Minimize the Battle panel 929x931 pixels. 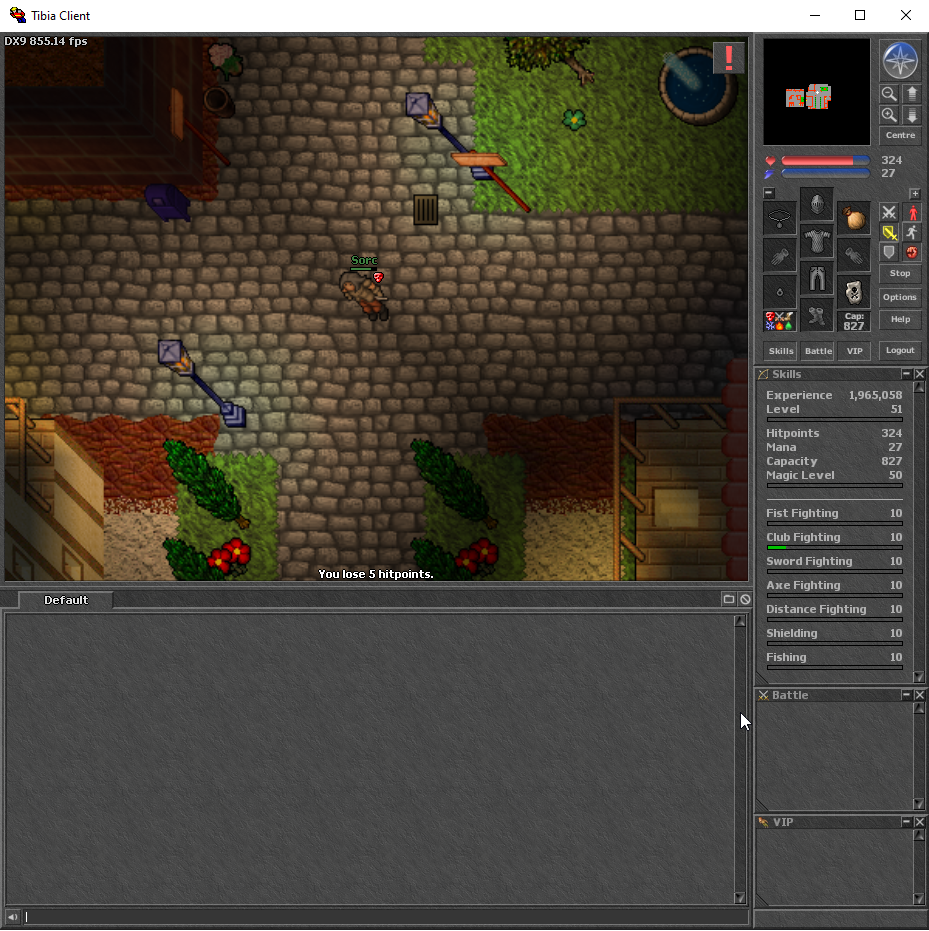click(906, 695)
